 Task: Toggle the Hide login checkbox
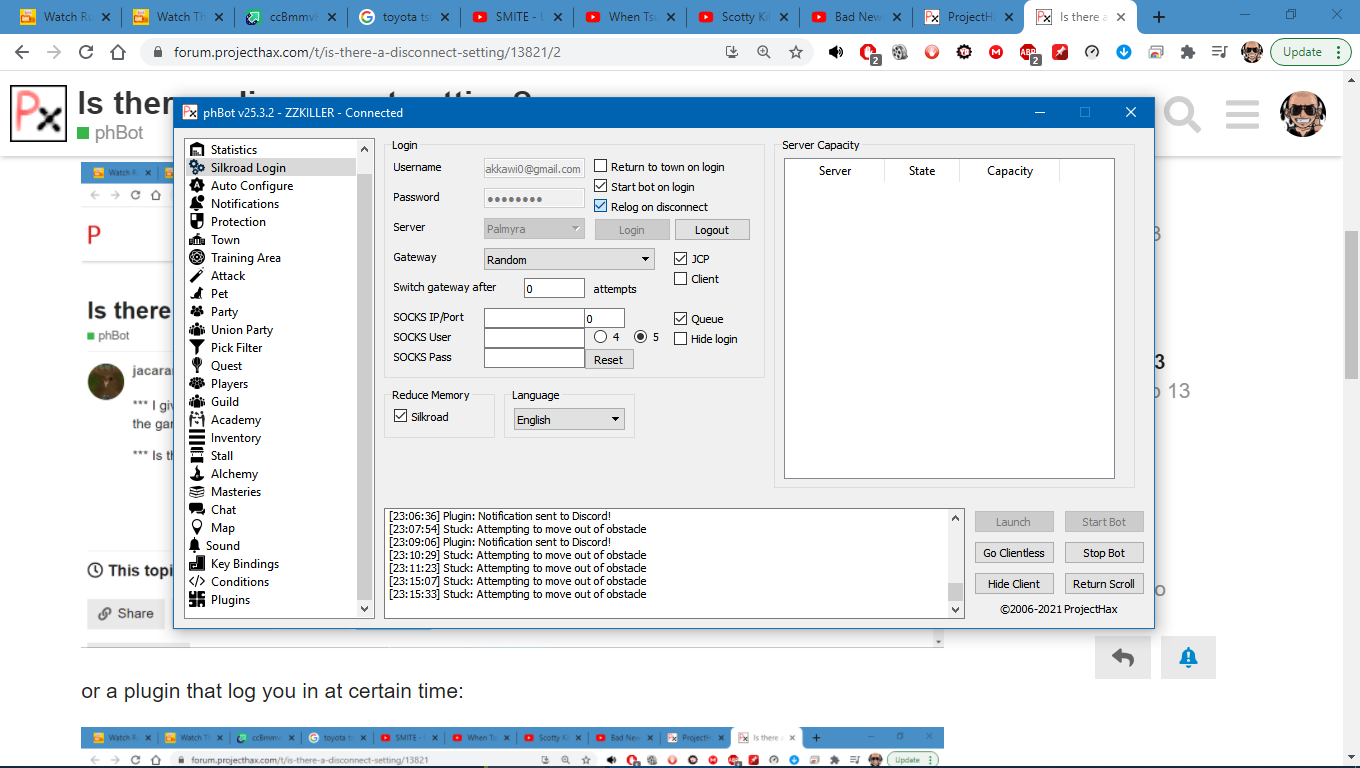[x=681, y=339]
